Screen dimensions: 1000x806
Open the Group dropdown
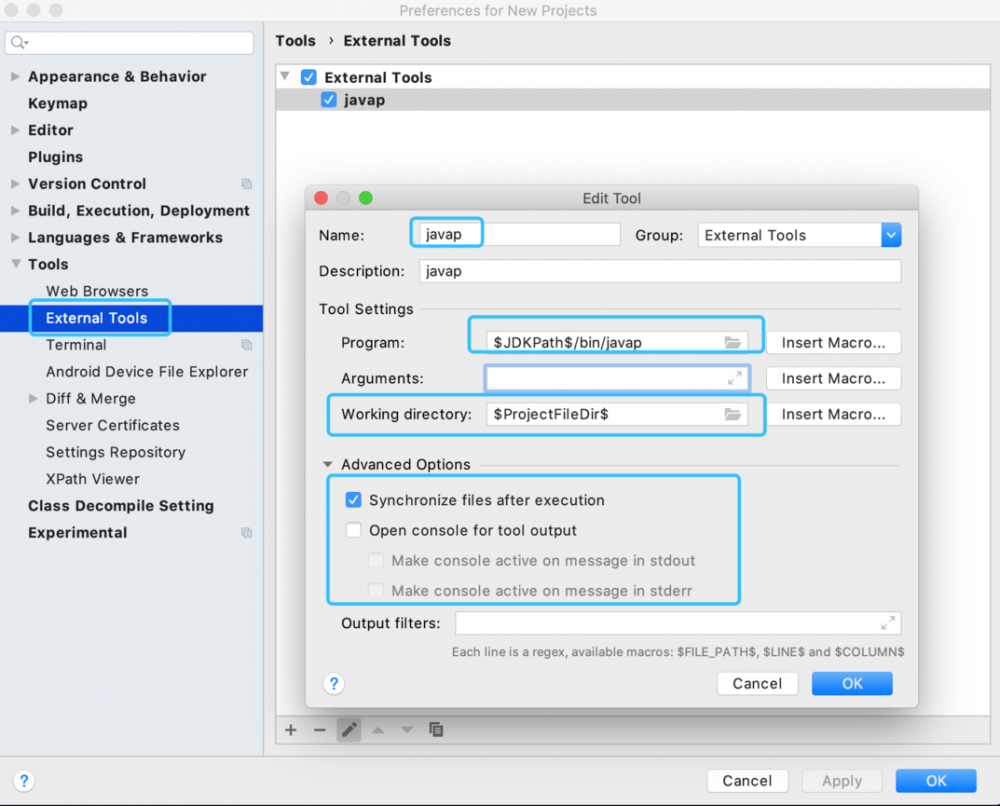(x=891, y=235)
